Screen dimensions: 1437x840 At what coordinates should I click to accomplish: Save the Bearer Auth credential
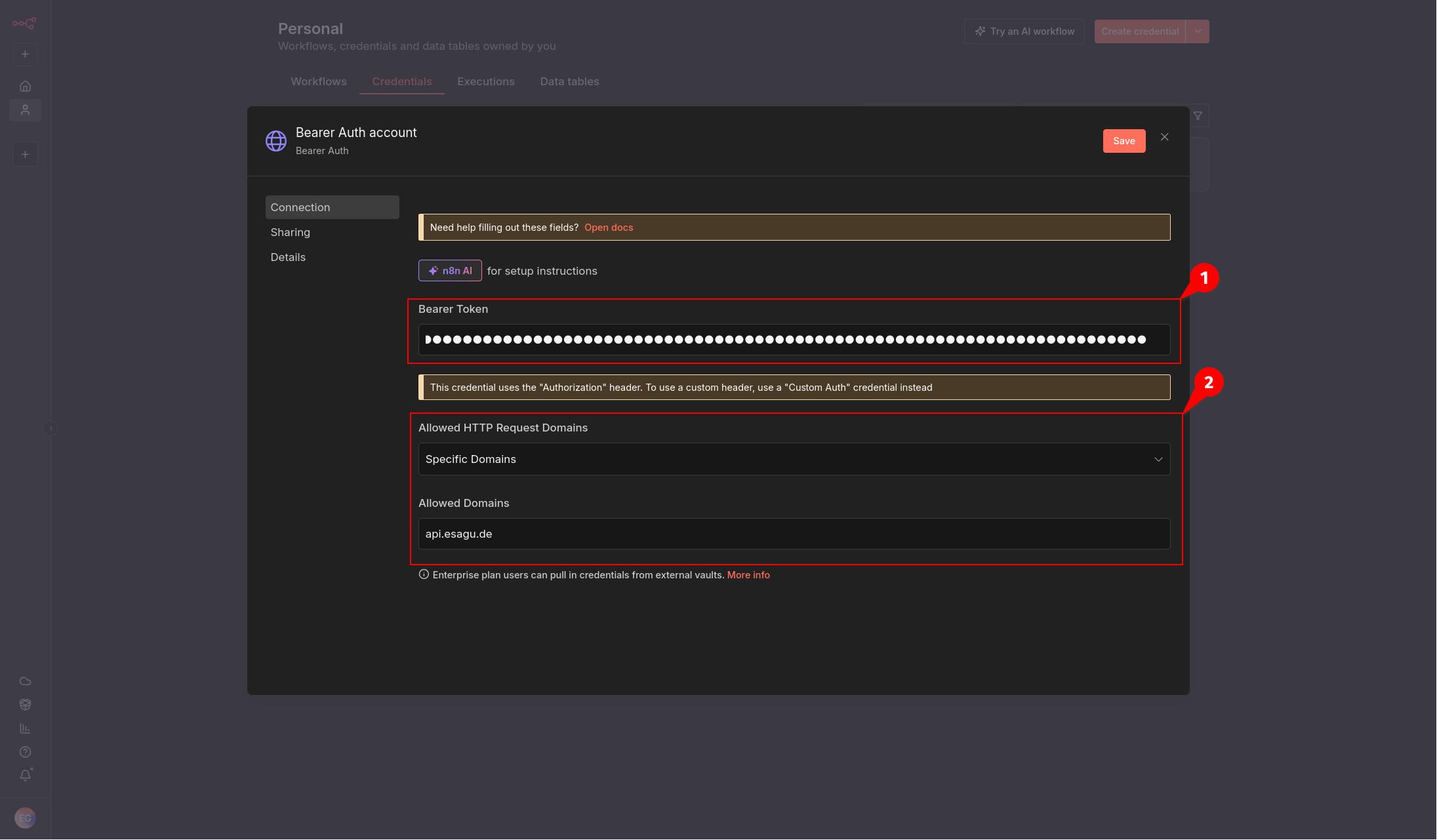pyautogui.click(x=1124, y=141)
